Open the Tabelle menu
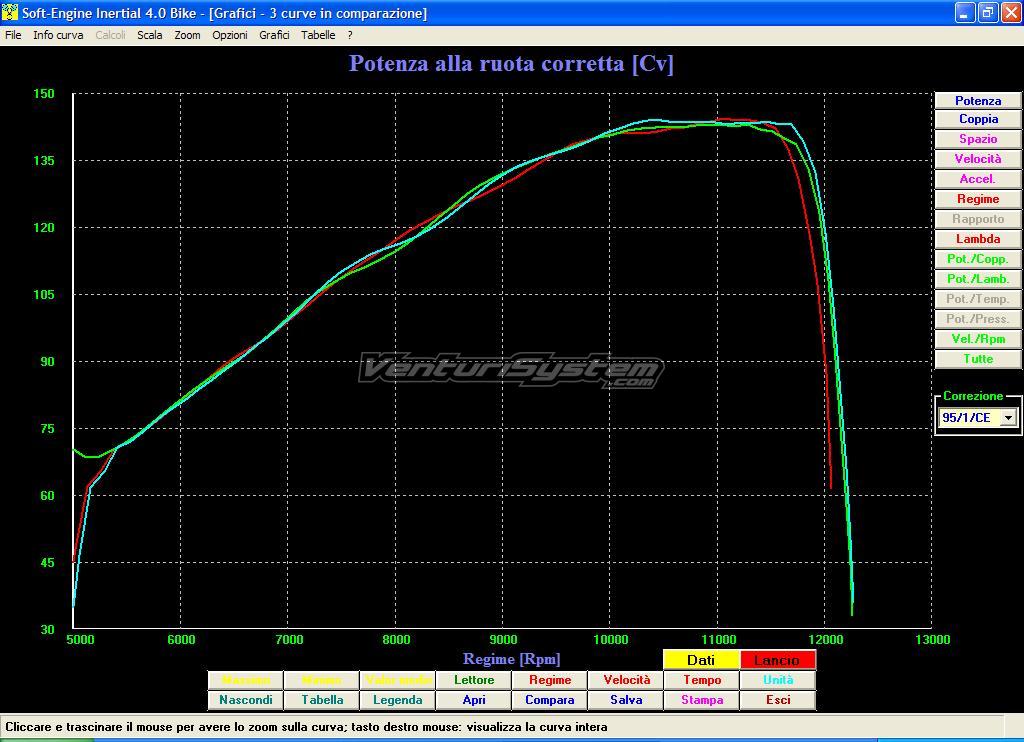This screenshot has width=1024, height=742. tap(318, 35)
